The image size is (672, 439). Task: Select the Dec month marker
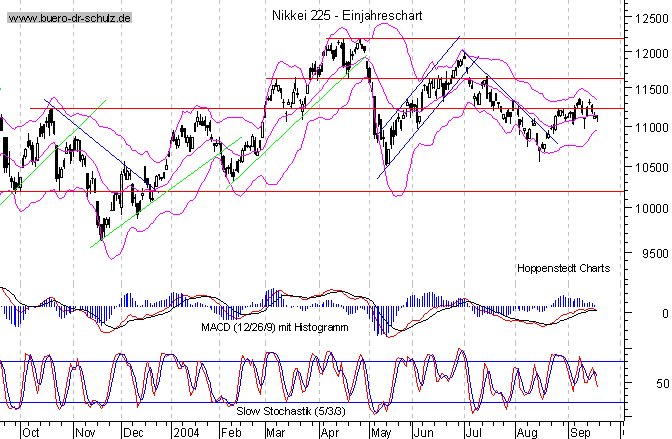(132, 432)
